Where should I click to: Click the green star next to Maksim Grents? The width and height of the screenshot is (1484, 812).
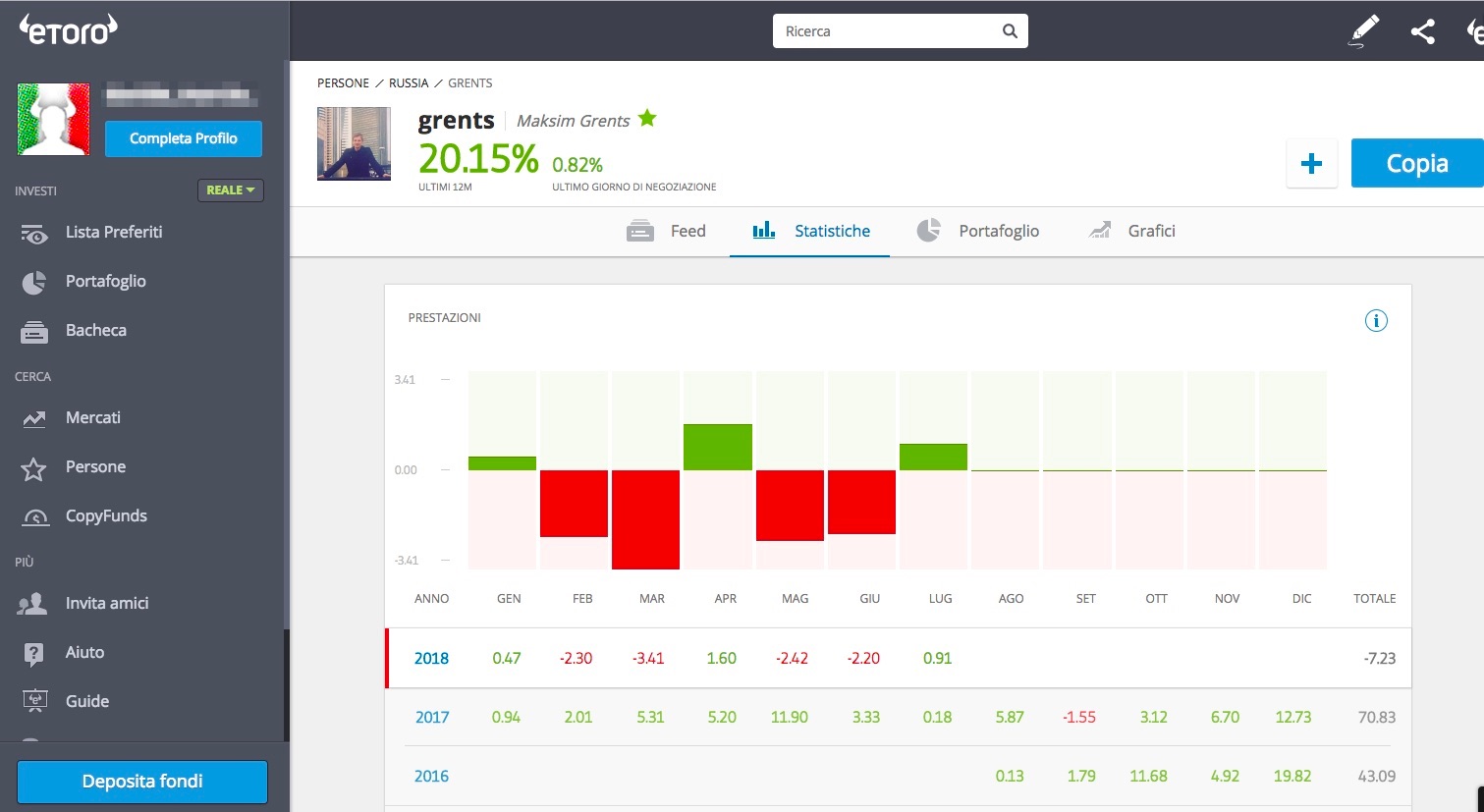[647, 119]
